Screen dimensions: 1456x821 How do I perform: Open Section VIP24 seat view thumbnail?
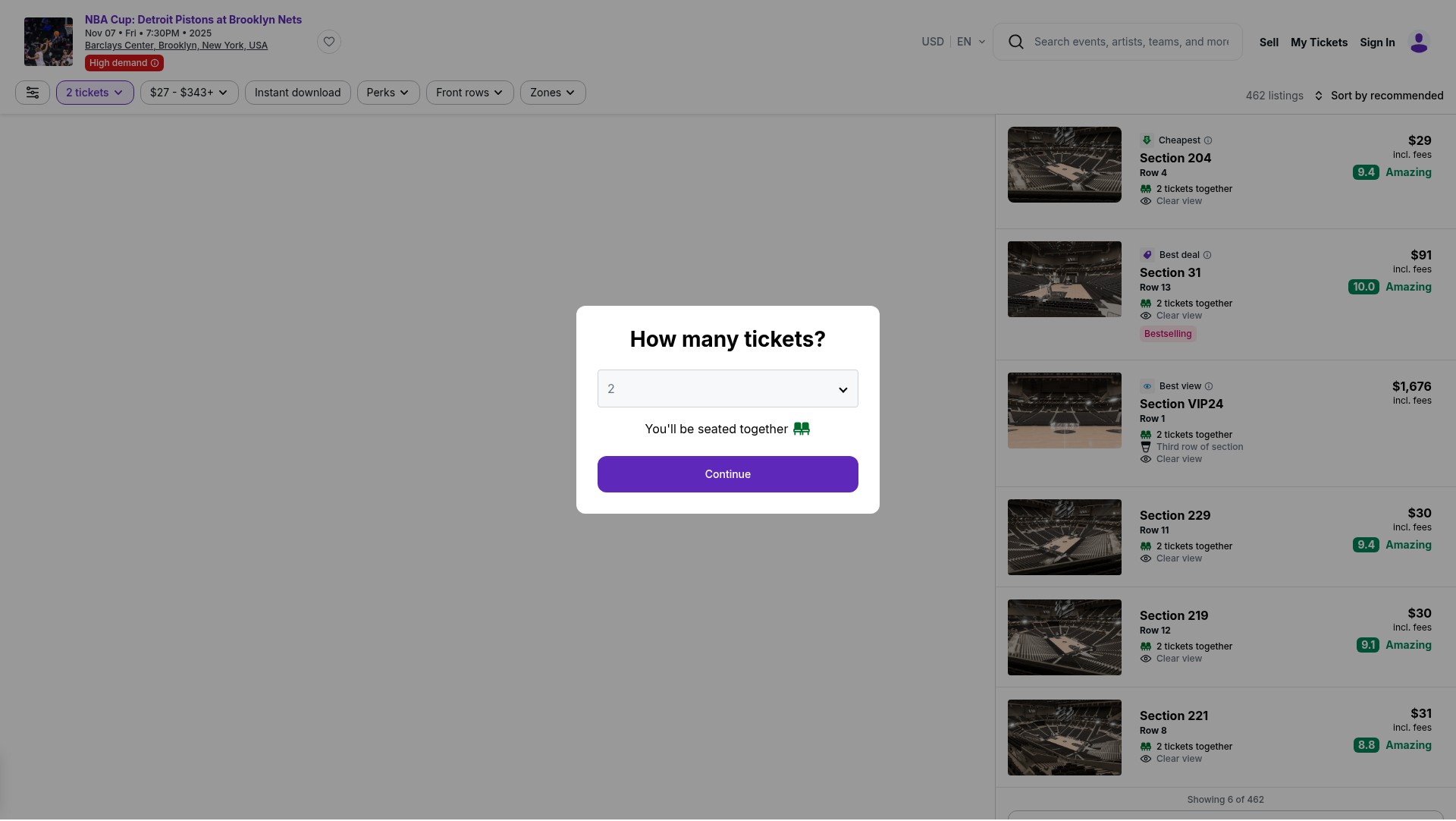(x=1065, y=410)
